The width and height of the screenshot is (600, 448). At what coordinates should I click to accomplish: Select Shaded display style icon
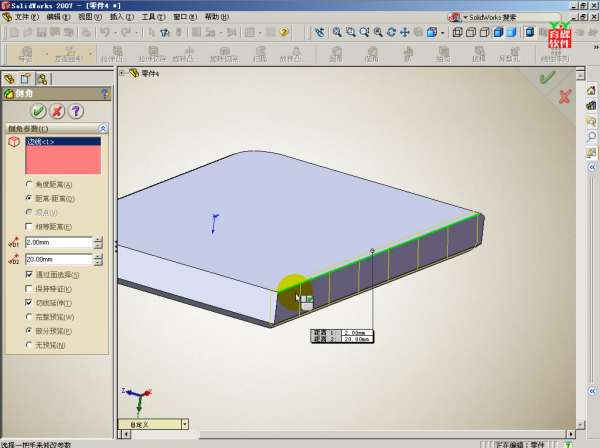coord(512,33)
